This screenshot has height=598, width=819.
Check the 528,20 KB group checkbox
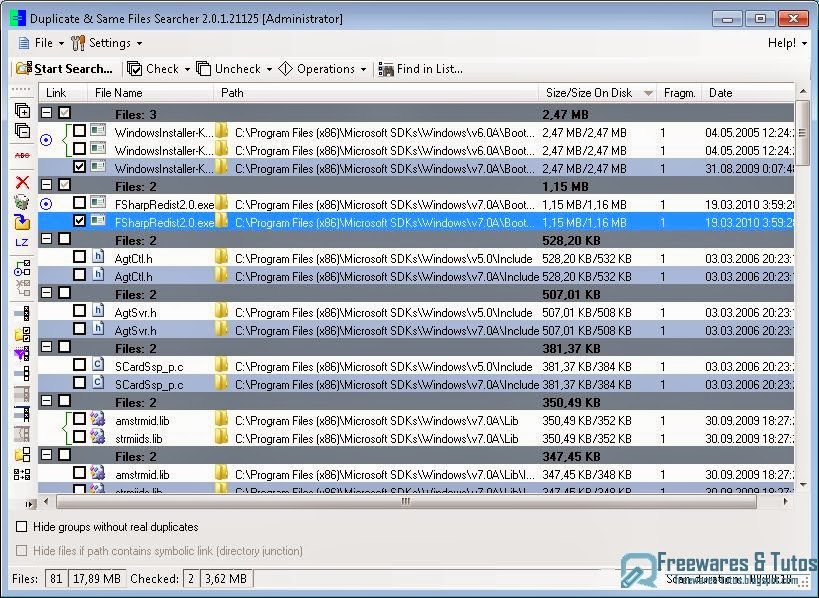(64, 239)
